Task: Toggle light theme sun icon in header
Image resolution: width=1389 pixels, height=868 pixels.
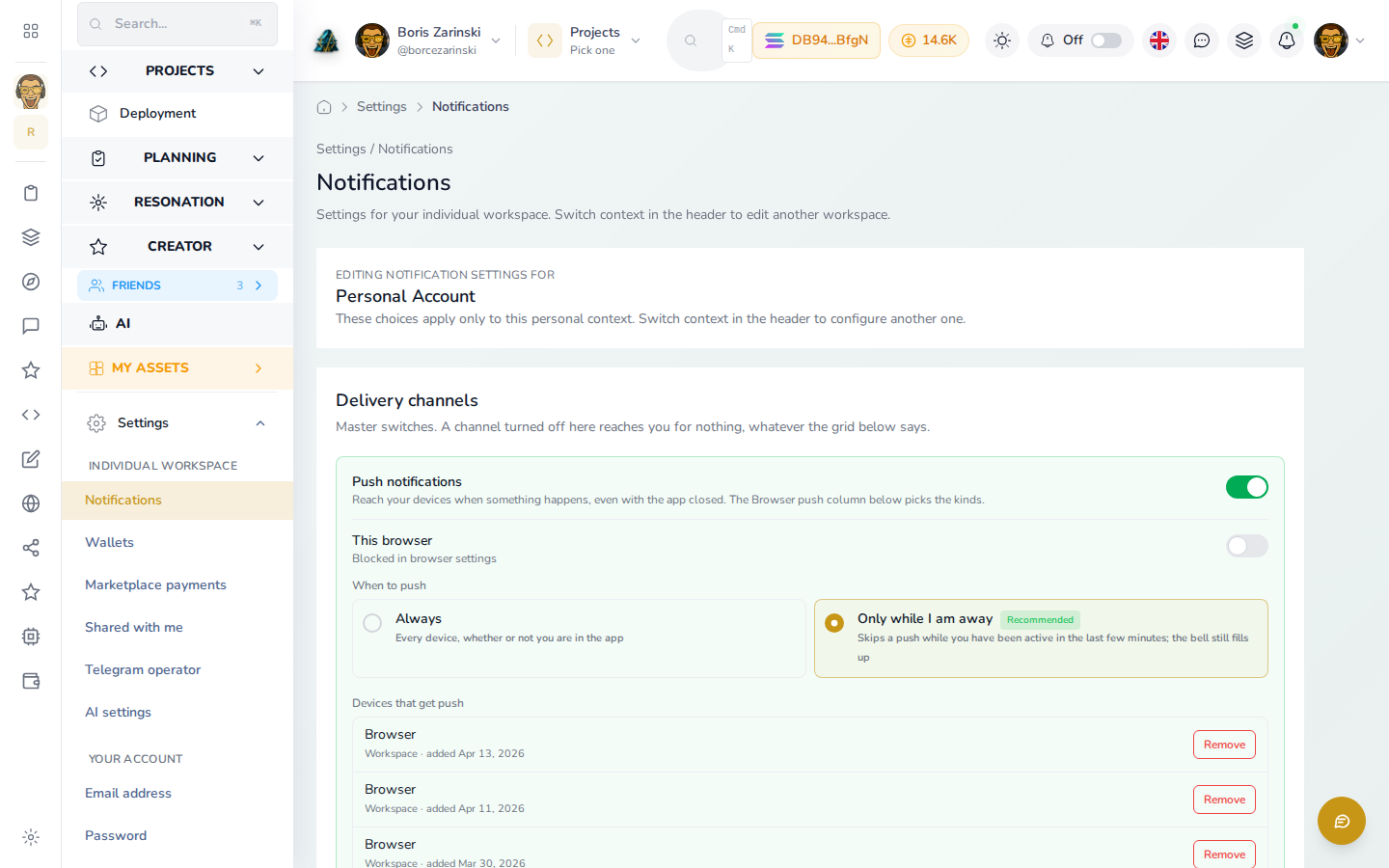Action: pyautogui.click(x=1002, y=41)
